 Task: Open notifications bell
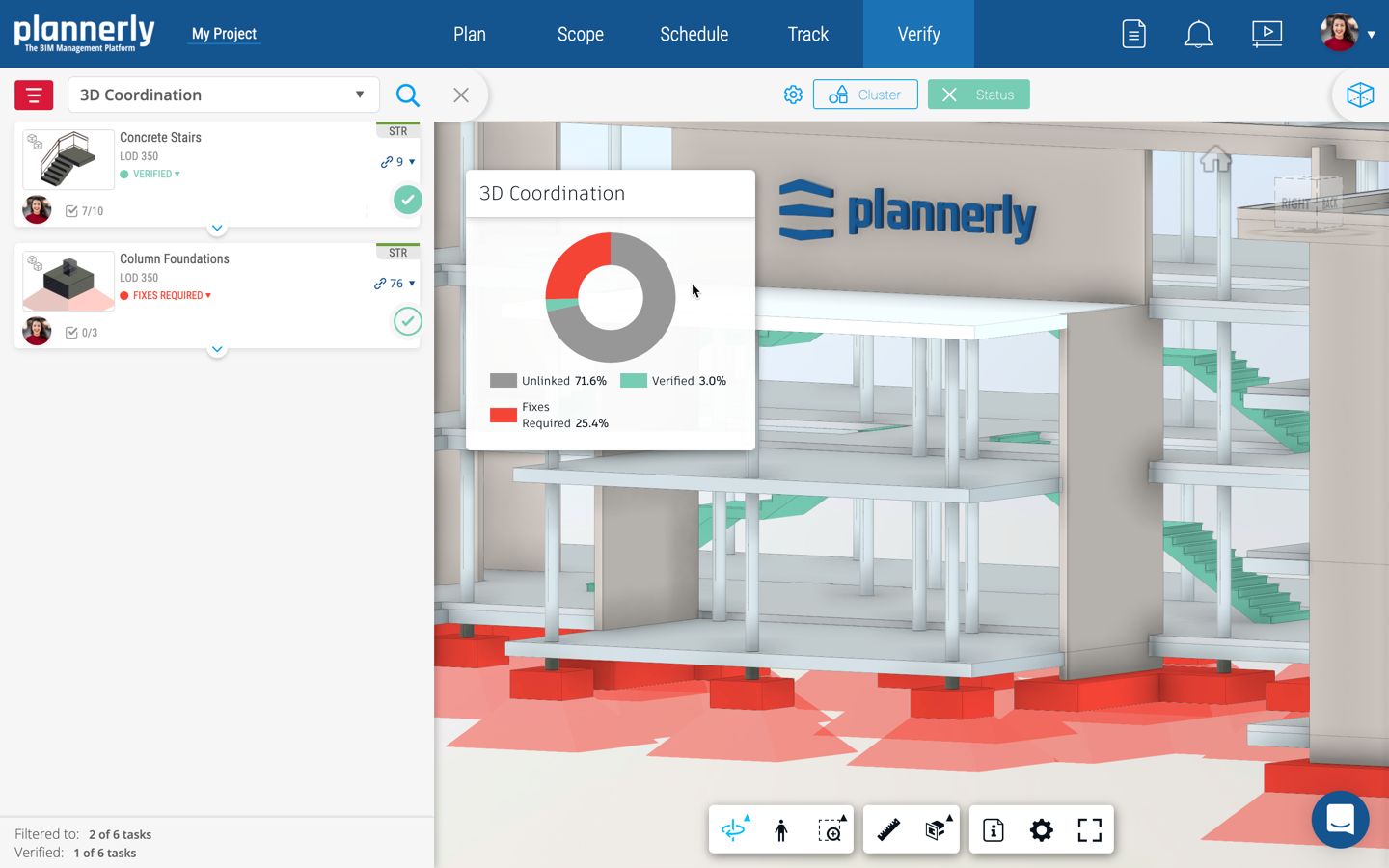1198,34
